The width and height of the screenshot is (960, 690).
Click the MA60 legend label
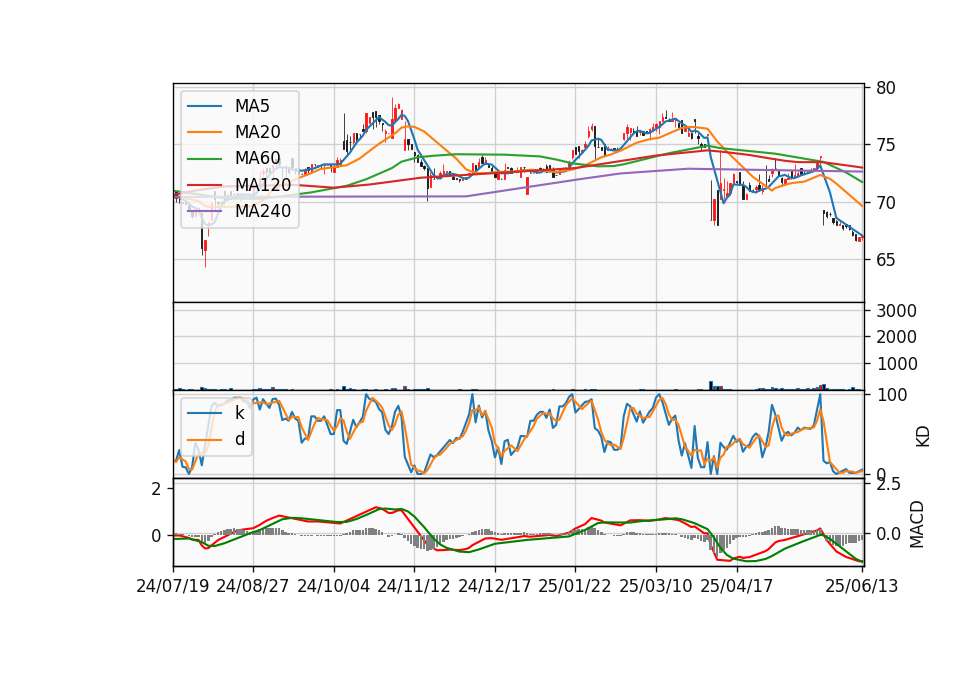[257, 159]
